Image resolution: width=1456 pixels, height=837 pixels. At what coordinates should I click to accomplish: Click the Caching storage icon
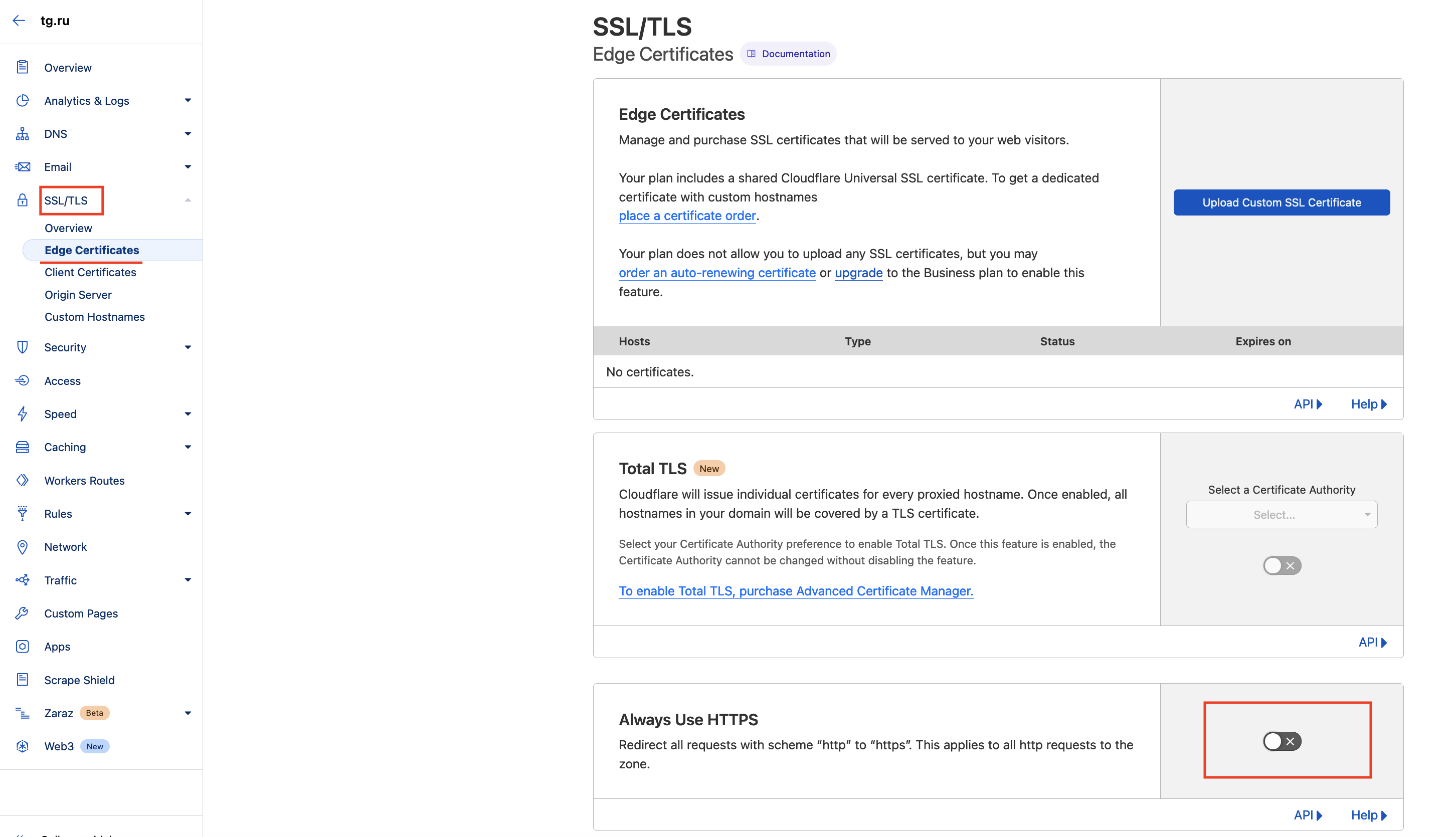(23, 447)
